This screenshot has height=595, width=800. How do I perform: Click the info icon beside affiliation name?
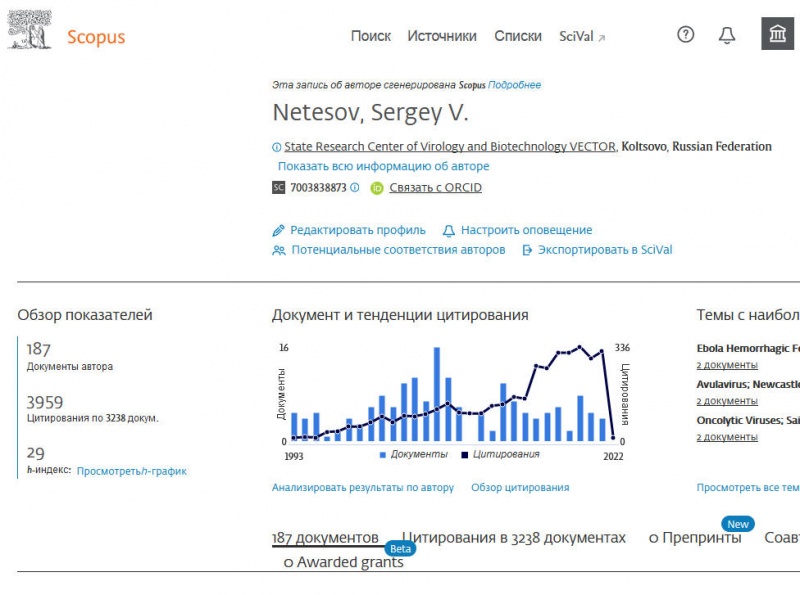(x=277, y=147)
